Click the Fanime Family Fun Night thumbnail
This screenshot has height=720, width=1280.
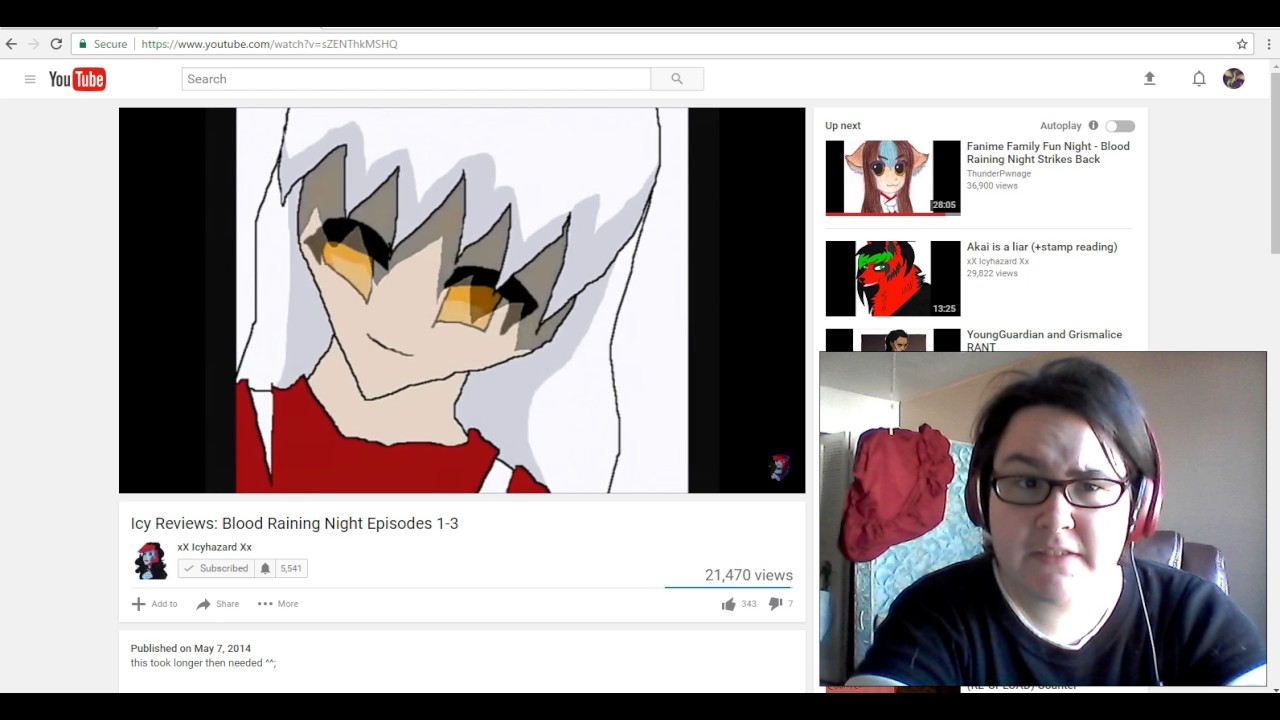(x=892, y=177)
